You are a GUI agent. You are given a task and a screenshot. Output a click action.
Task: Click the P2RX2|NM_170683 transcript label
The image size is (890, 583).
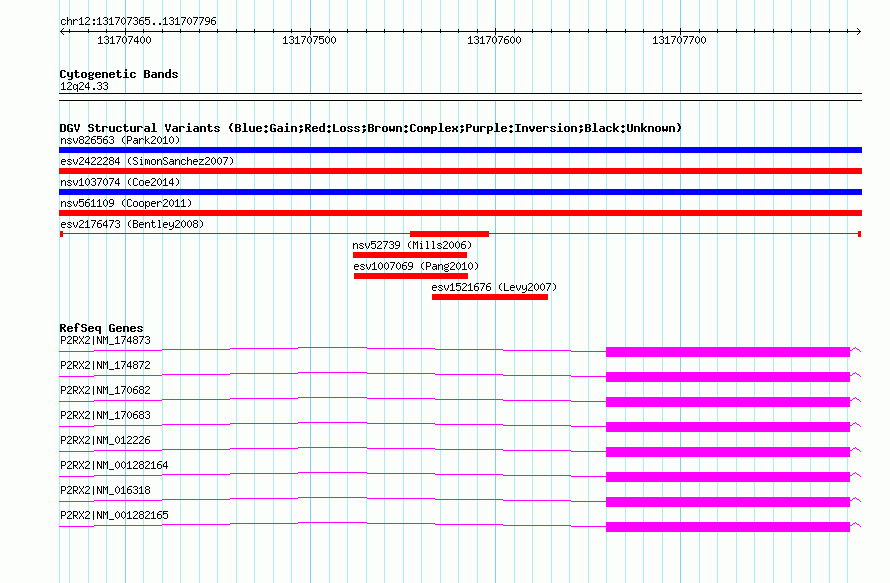point(105,416)
